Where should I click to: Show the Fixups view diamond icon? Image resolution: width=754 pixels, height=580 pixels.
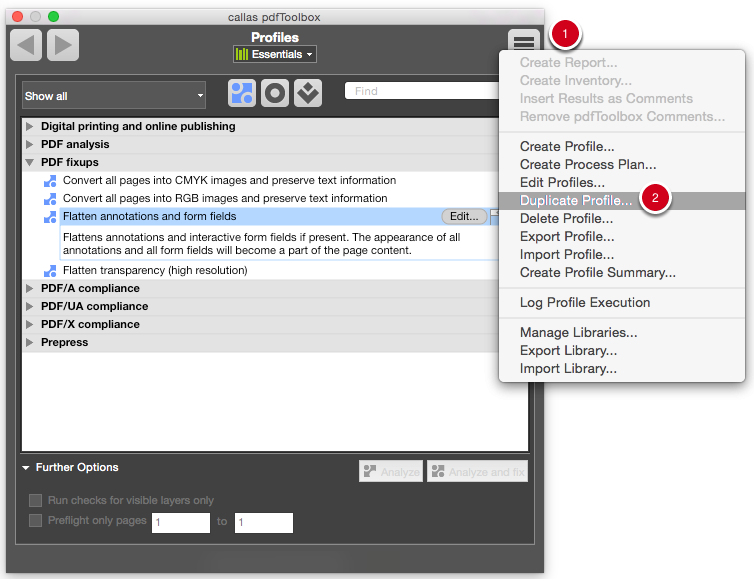point(308,93)
